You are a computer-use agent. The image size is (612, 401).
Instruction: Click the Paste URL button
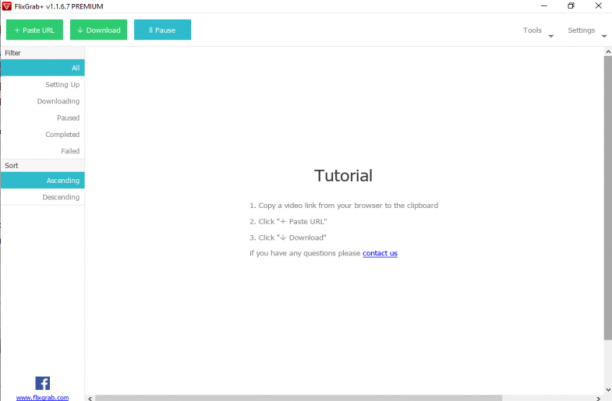tap(34, 30)
